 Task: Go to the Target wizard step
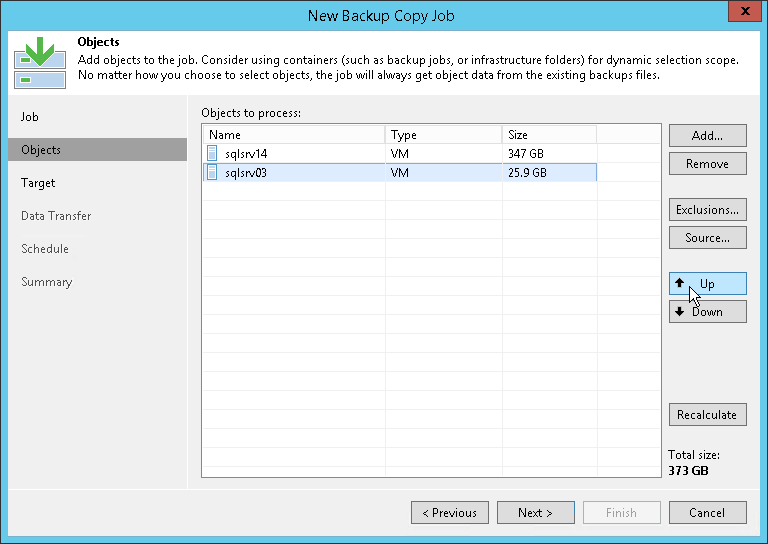pos(38,183)
